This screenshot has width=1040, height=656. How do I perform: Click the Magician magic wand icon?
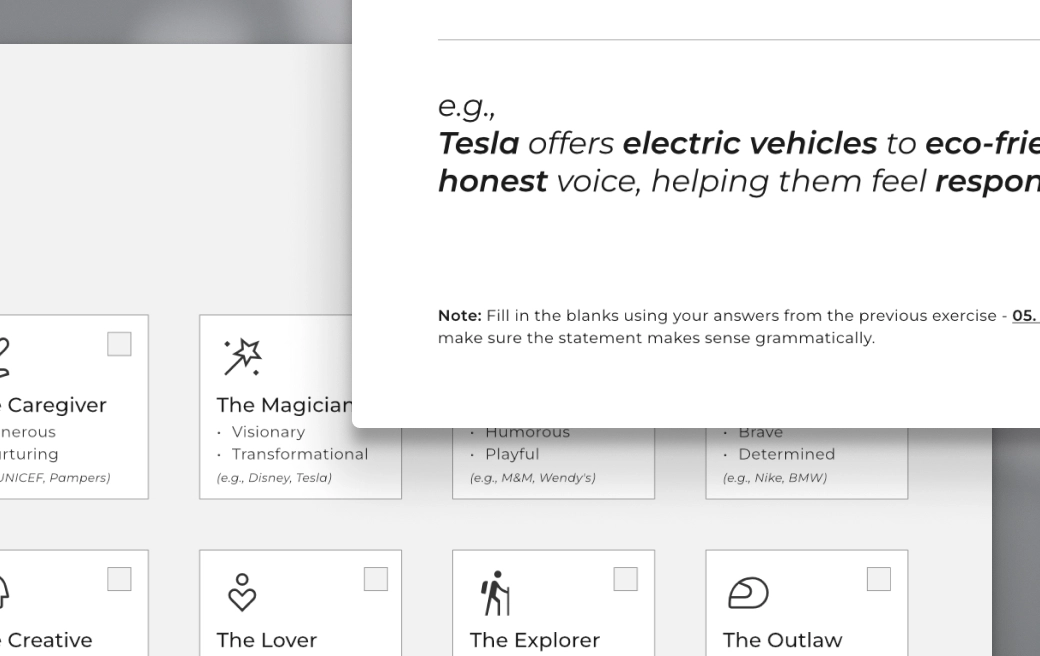(x=243, y=357)
